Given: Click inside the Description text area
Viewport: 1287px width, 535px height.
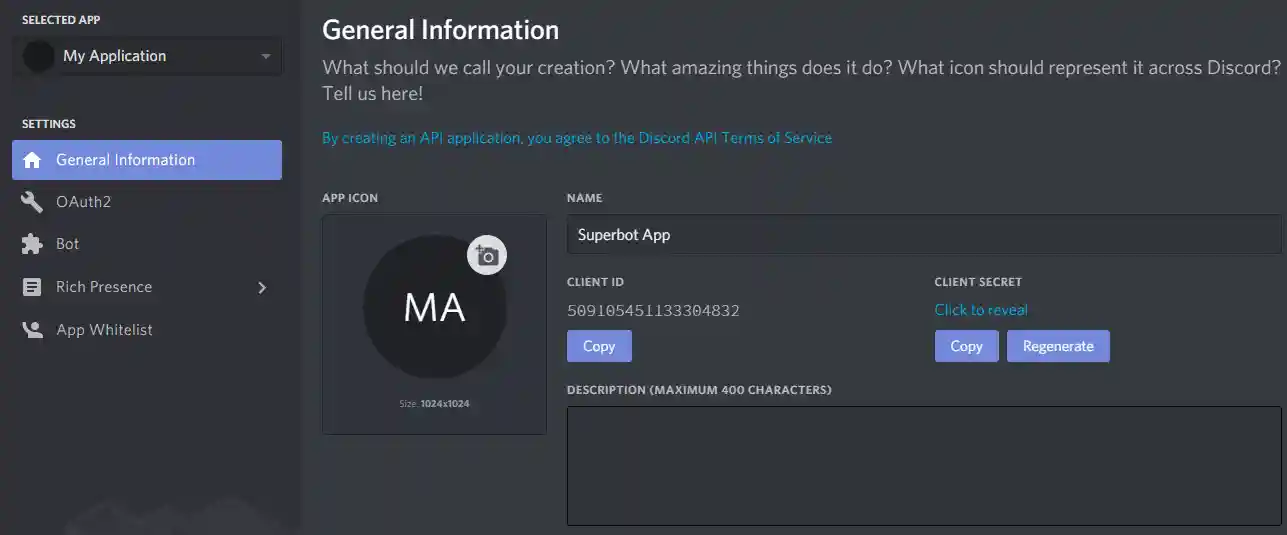Looking at the screenshot, I should tap(923, 465).
